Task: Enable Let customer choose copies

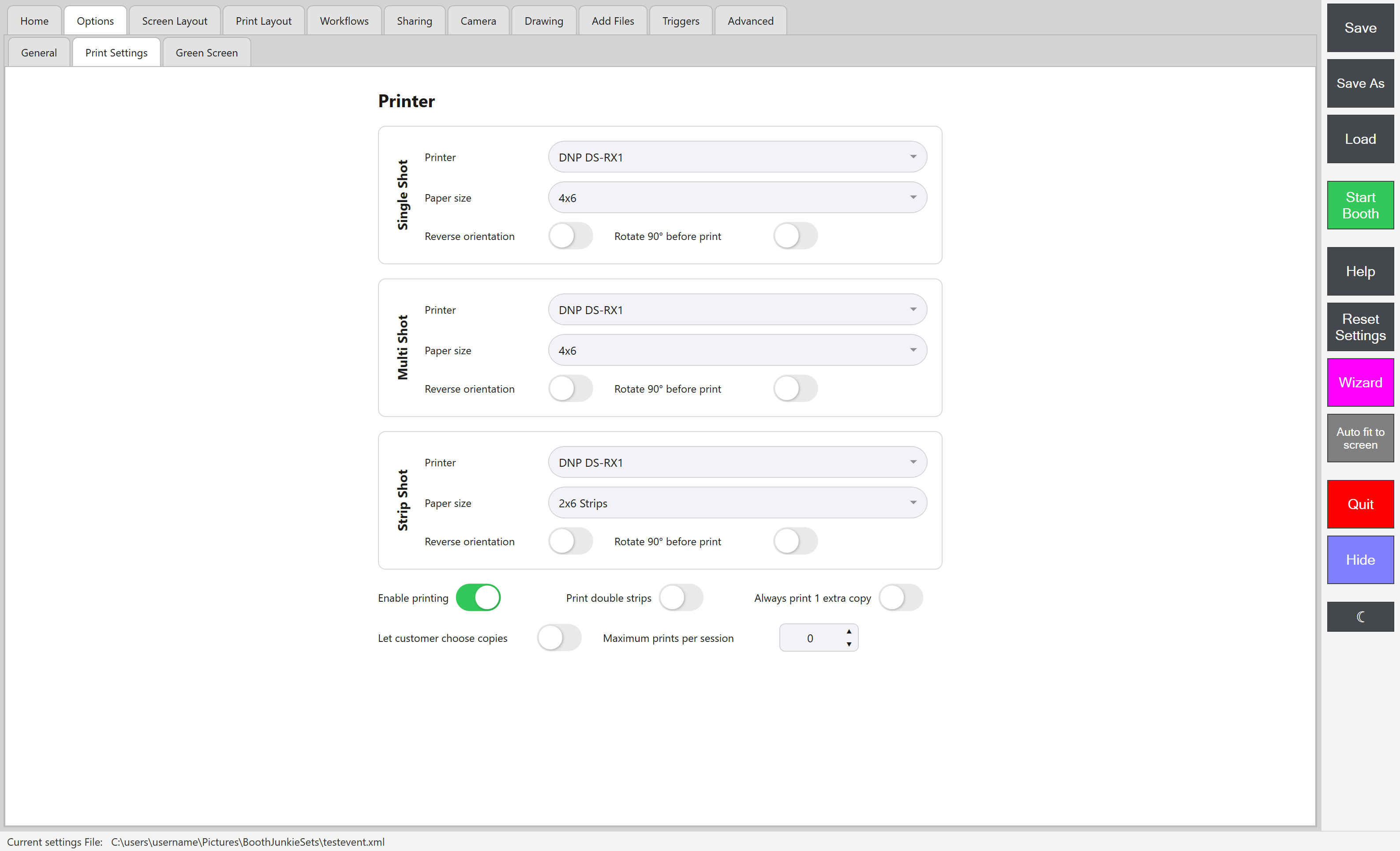Action: tap(559, 638)
